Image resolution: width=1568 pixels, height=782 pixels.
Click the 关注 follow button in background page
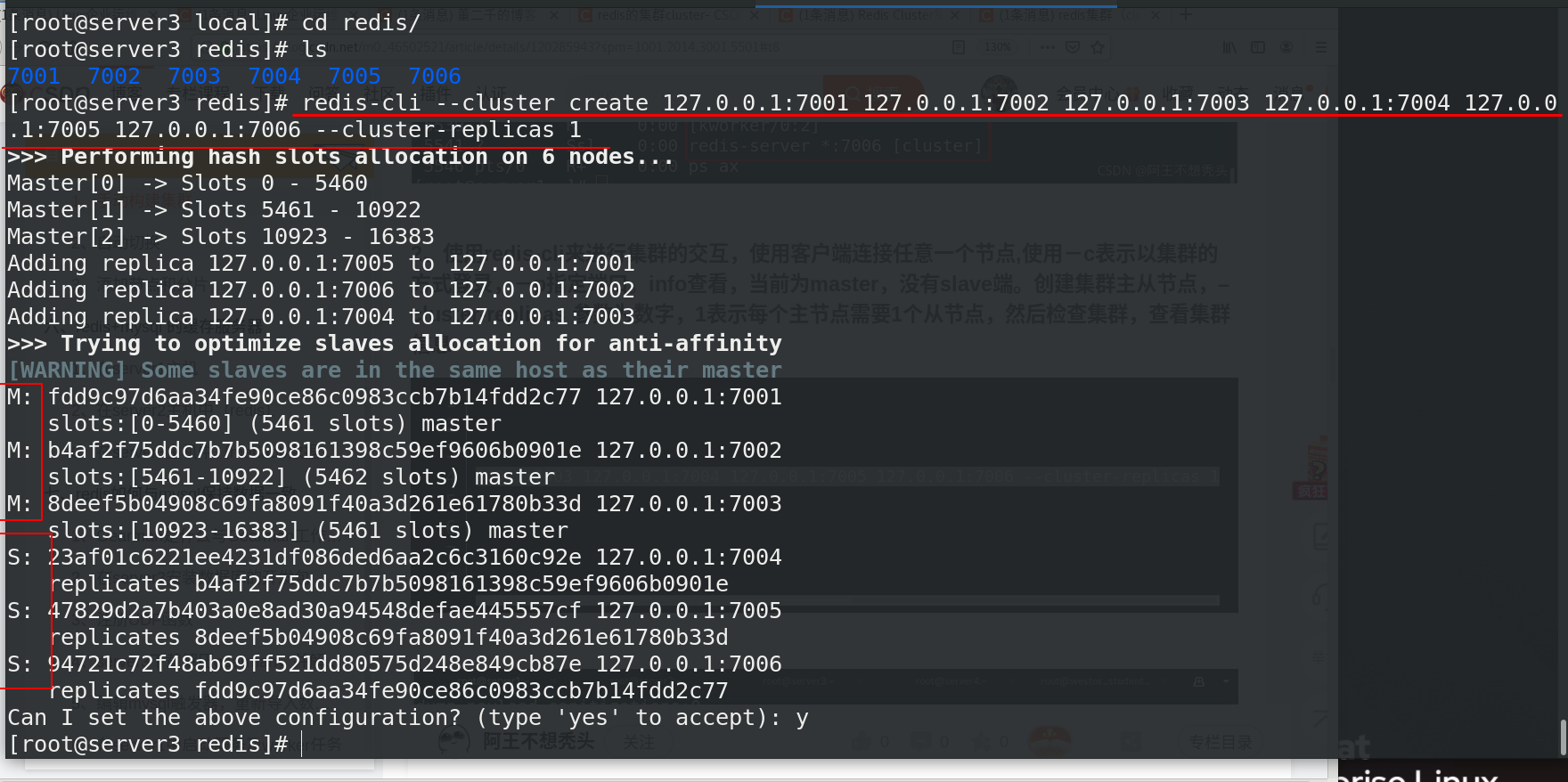(x=638, y=742)
